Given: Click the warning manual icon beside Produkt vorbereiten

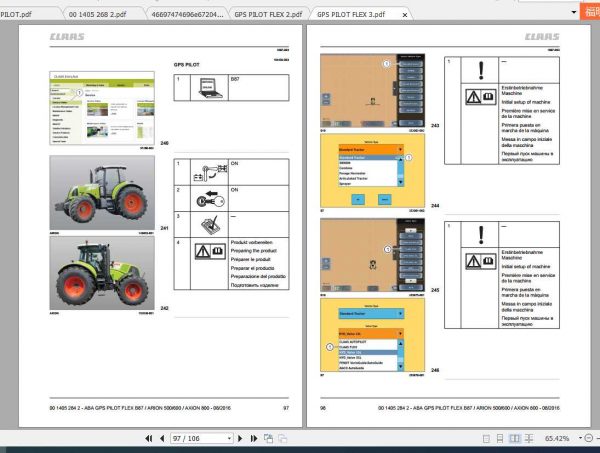Looking at the screenshot, I should pos(210,251).
